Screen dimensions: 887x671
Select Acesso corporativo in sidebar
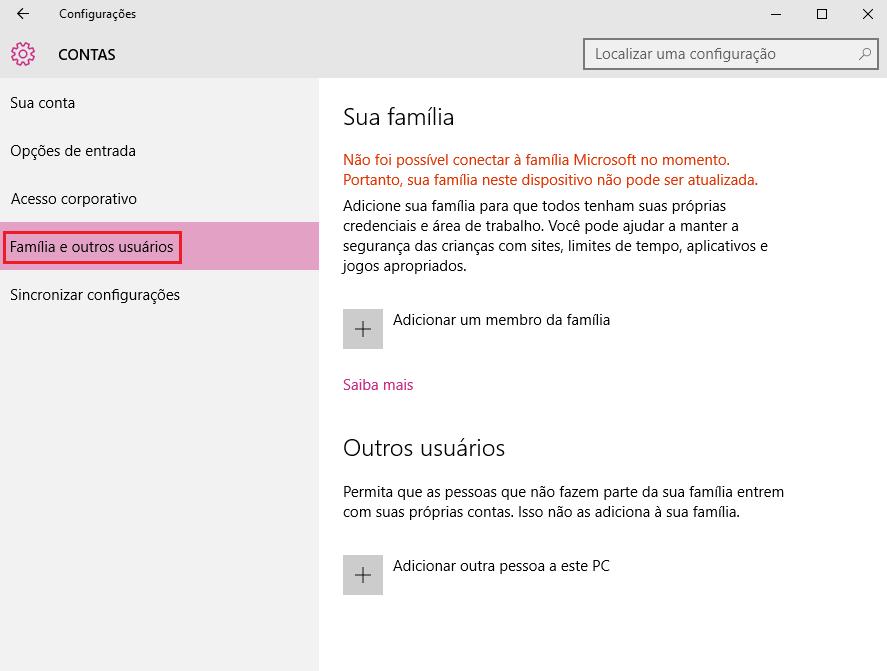(x=74, y=199)
